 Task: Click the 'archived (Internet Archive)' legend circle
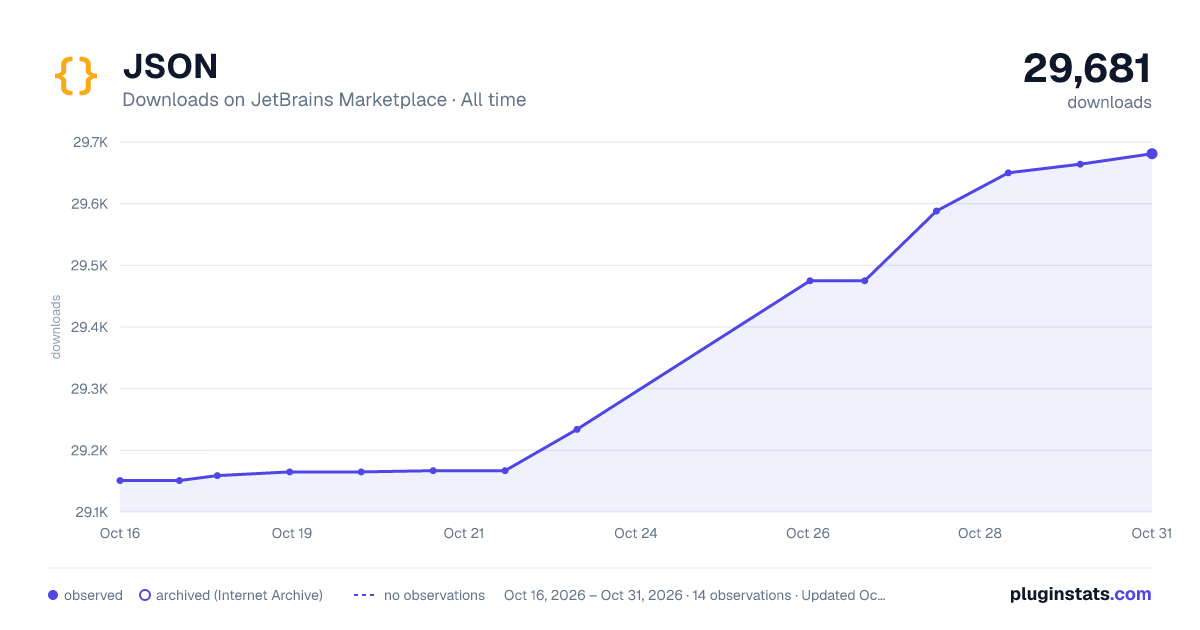(x=145, y=595)
